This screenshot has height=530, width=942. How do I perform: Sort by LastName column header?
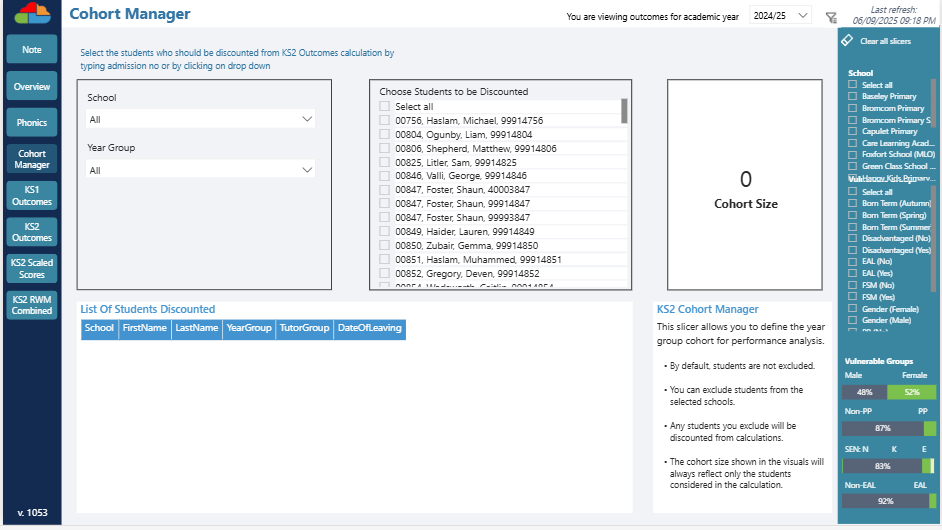tap(197, 328)
